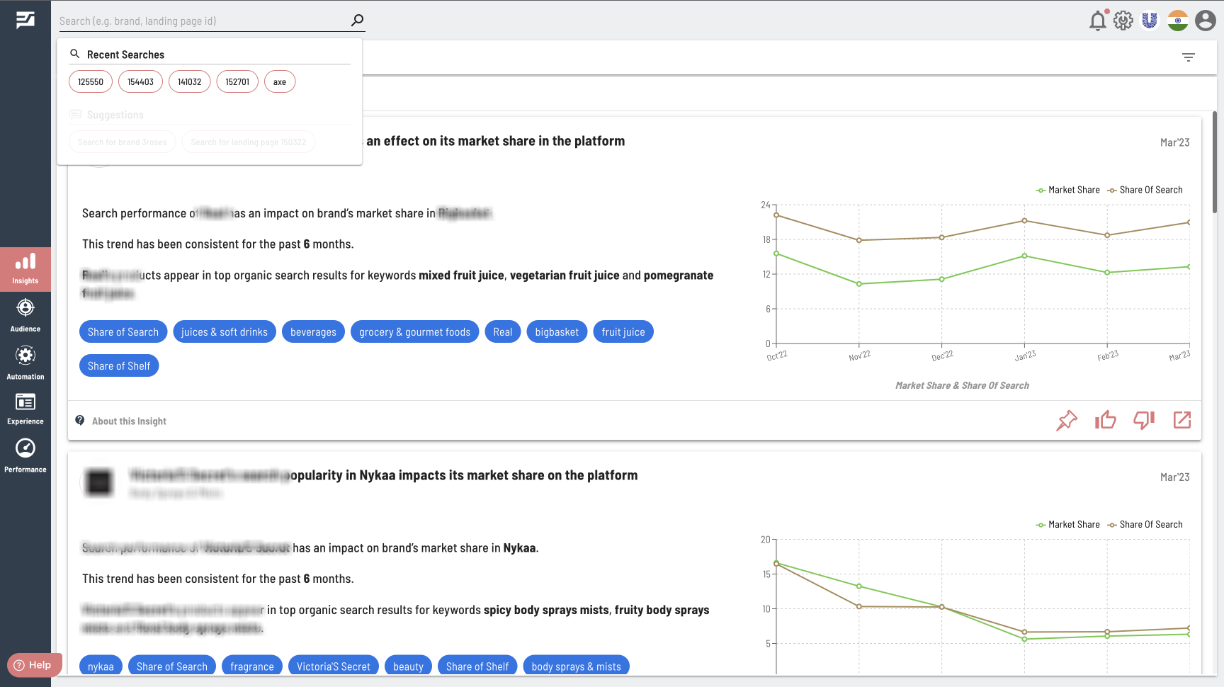Screen dimensions: 1224x687
Task: Click the beauty tag
Action: (x=408, y=666)
